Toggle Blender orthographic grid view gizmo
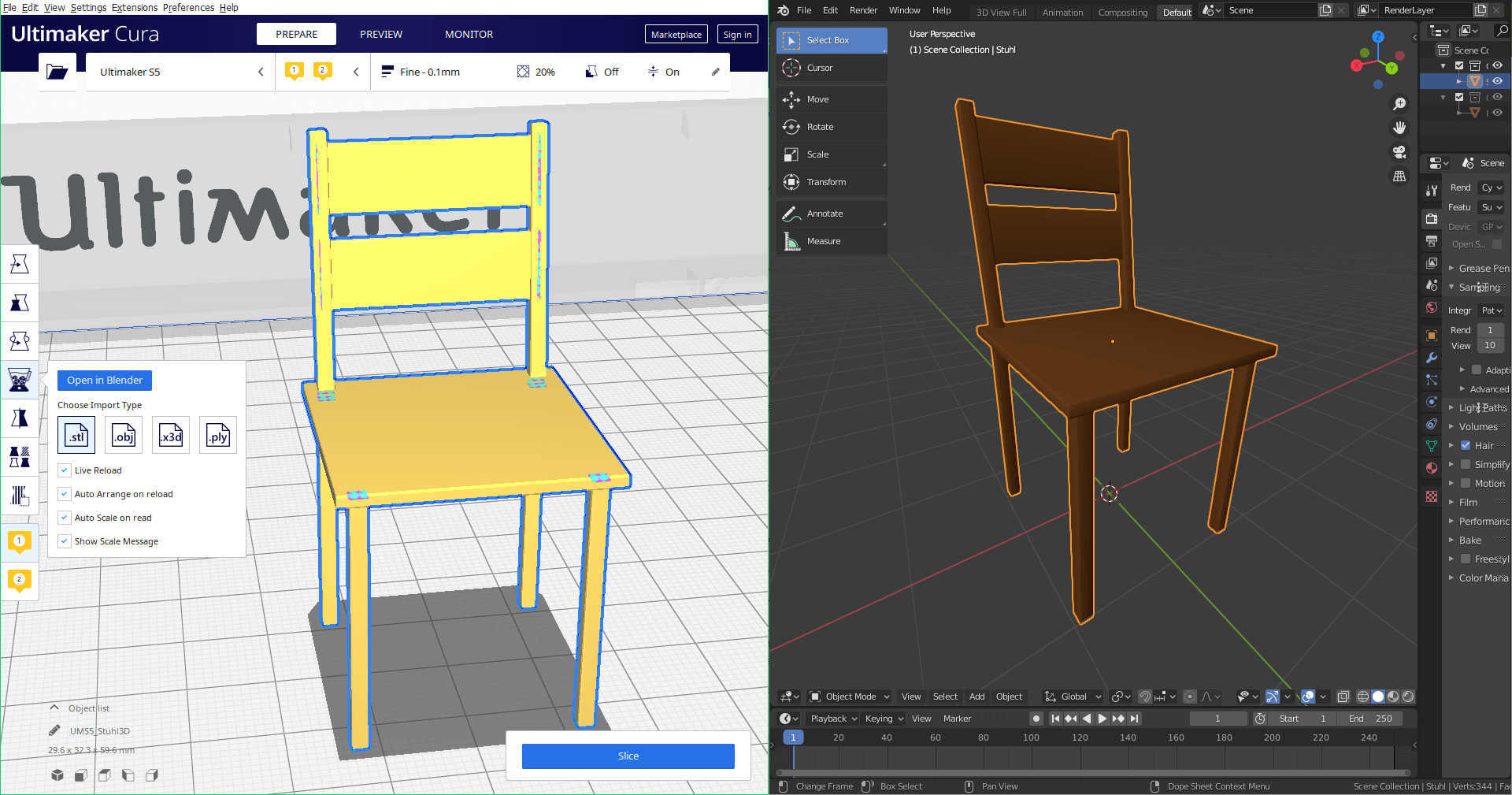The image size is (1512, 795). click(x=1399, y=176)
